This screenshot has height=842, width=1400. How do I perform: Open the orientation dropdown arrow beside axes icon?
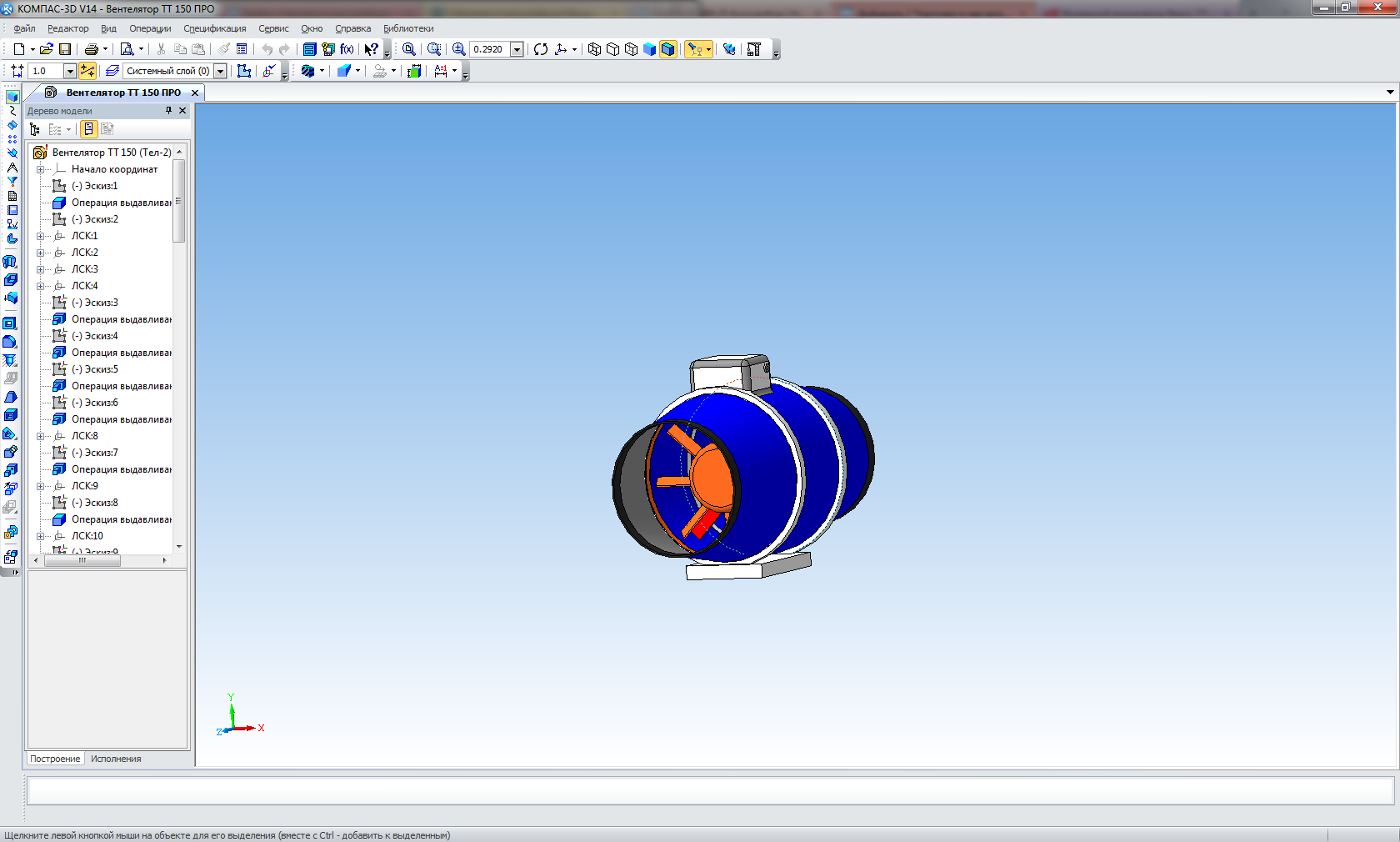tap(574, 49)
